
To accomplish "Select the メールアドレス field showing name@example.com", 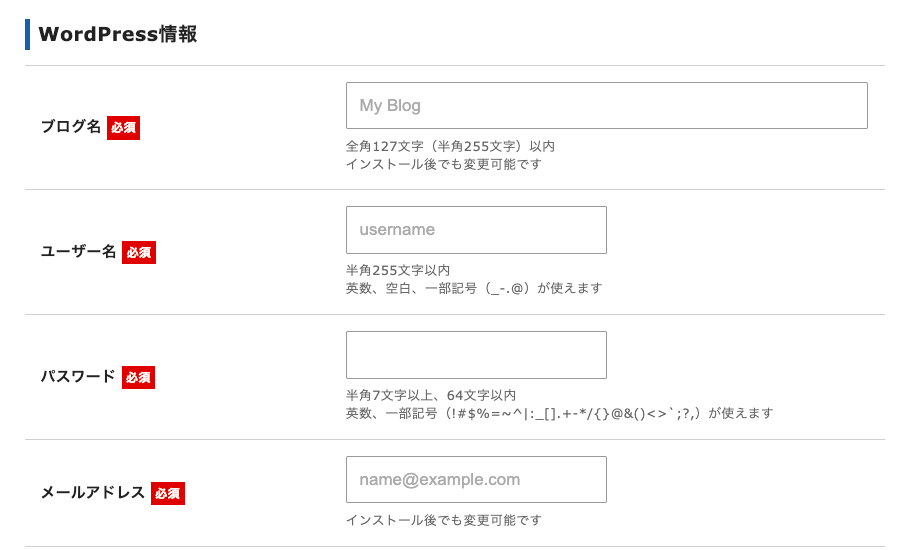I will [476, 480].
